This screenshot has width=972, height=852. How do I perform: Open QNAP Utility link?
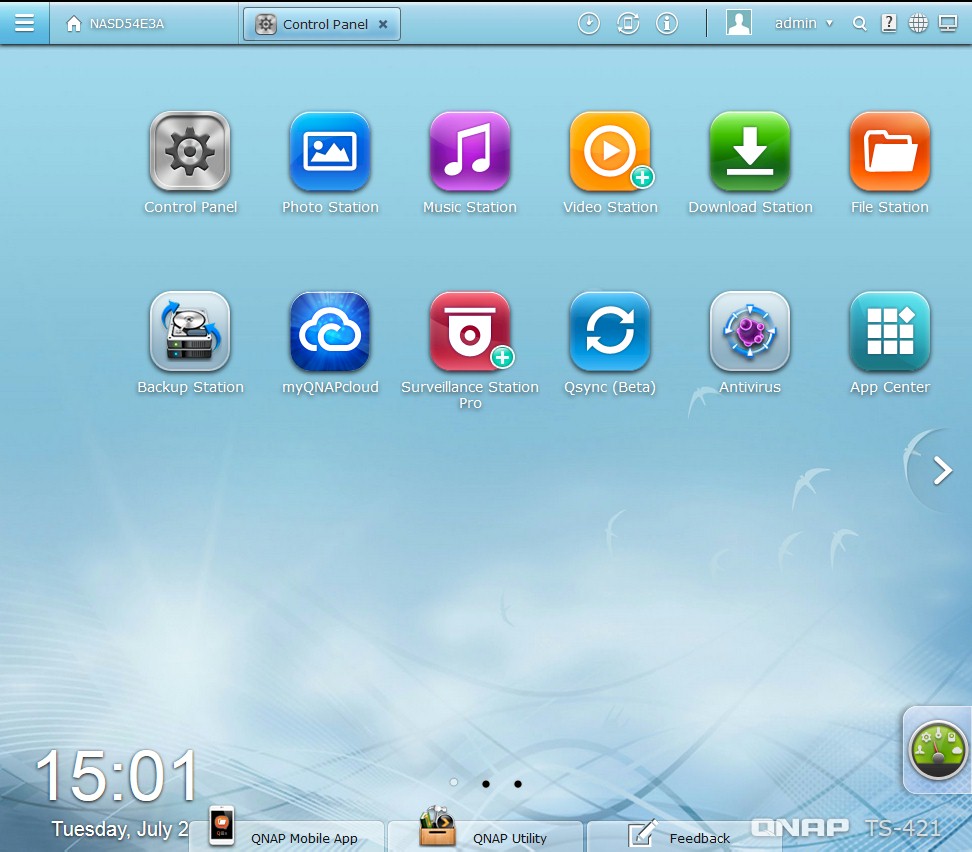click(x=485, y=835)
